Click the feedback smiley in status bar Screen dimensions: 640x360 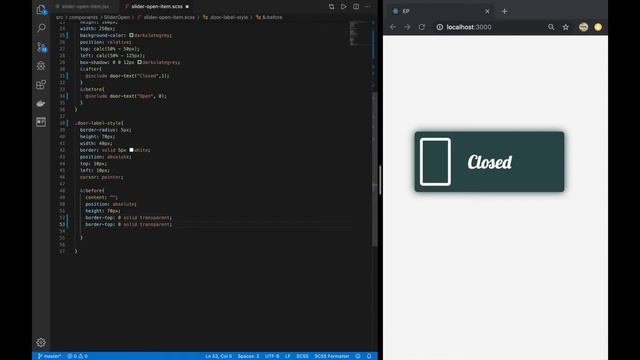coord(358,356)
